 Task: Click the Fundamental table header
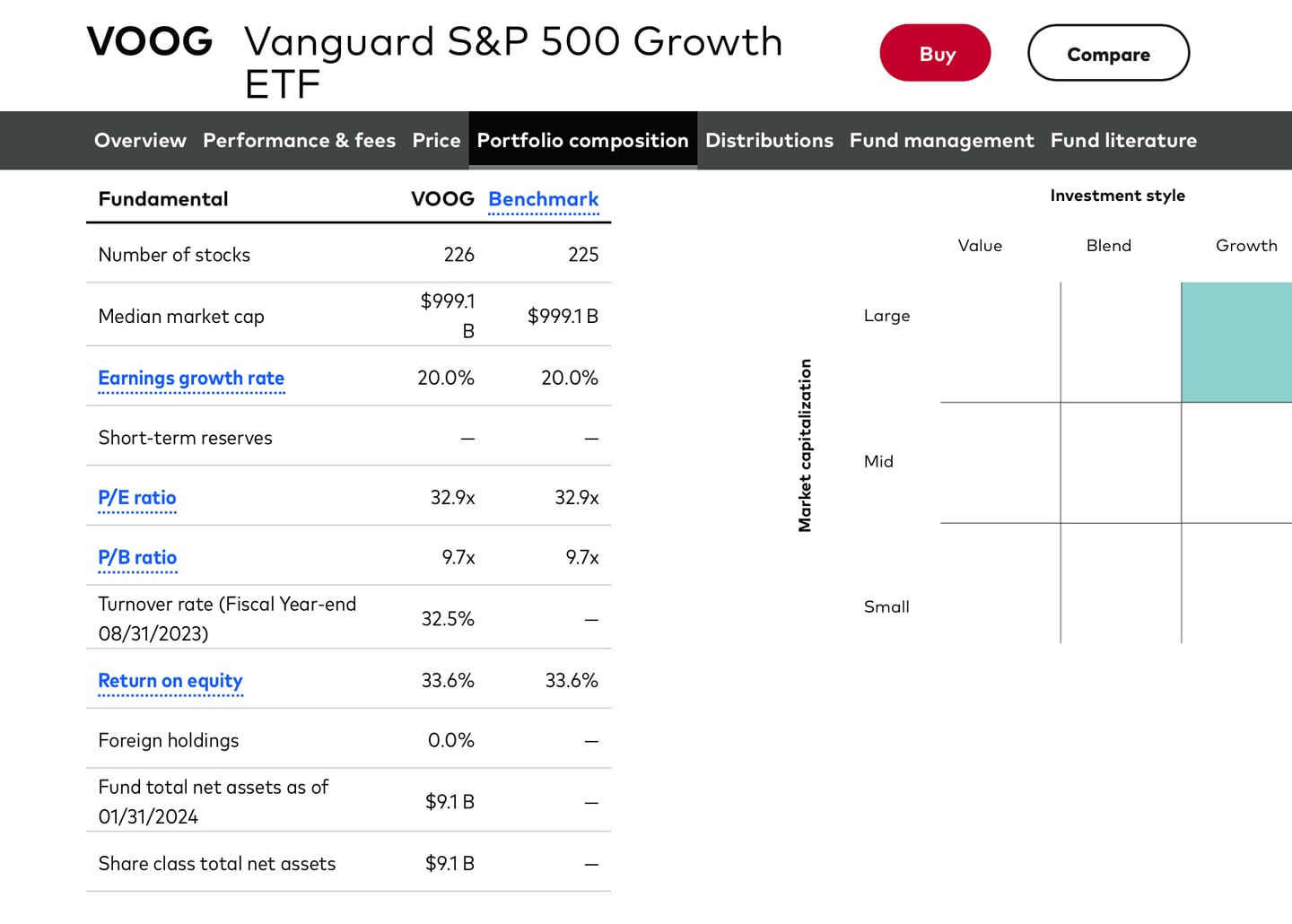(x=162, y=199)
